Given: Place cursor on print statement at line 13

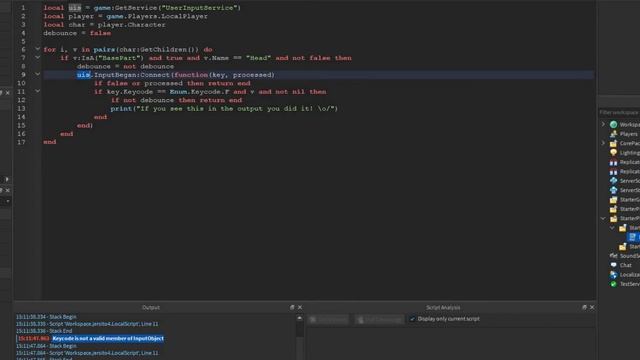Looking at the screenshot, I should pyautogui.click(x=224, y=109).
